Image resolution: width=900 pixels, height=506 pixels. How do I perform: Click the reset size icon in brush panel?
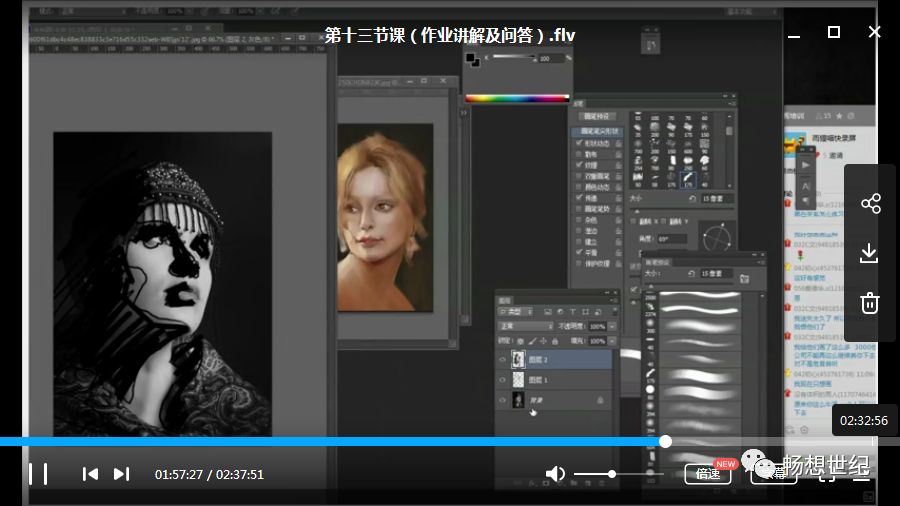(692, 198)
